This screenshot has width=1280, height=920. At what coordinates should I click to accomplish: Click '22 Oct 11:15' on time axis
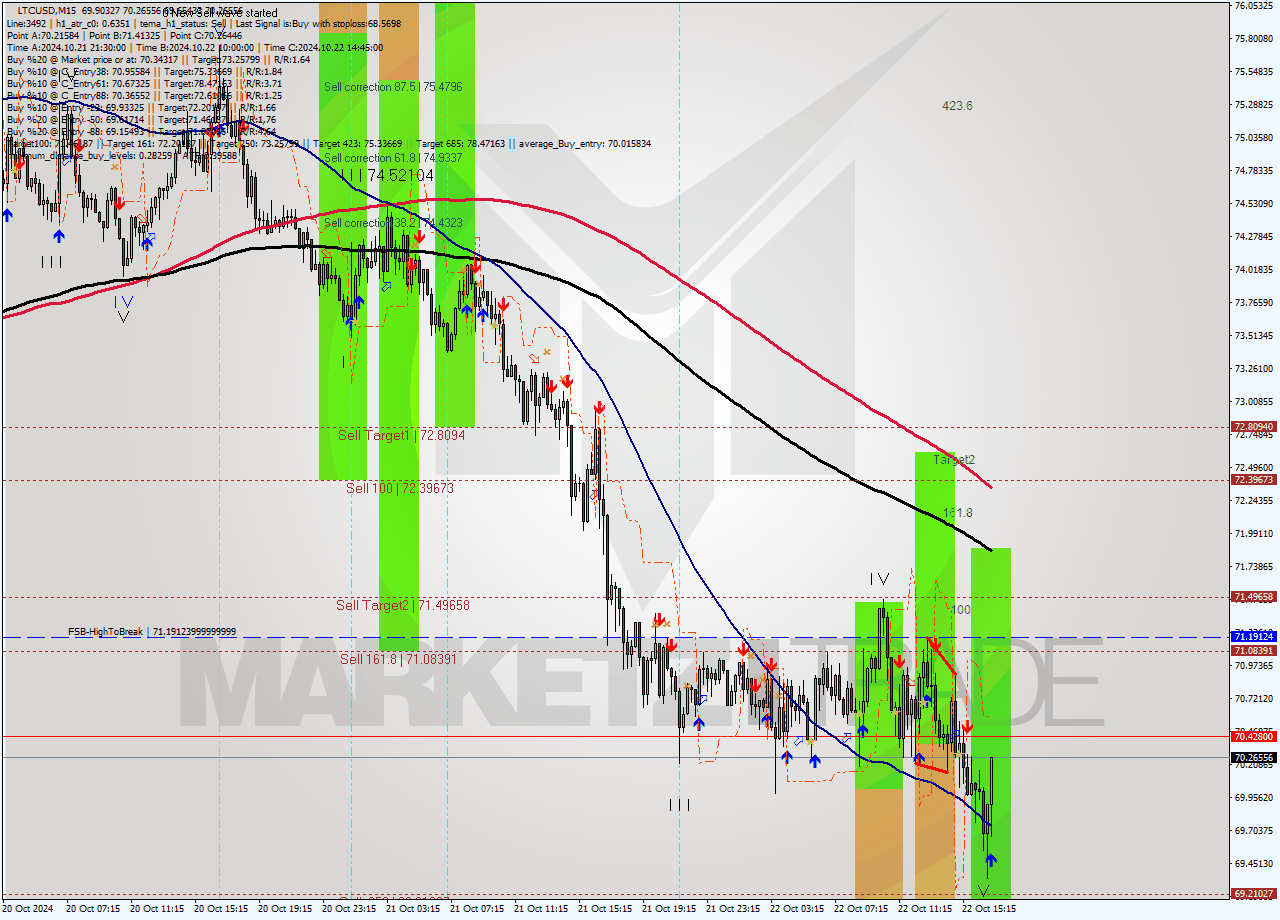coord(925,909)
